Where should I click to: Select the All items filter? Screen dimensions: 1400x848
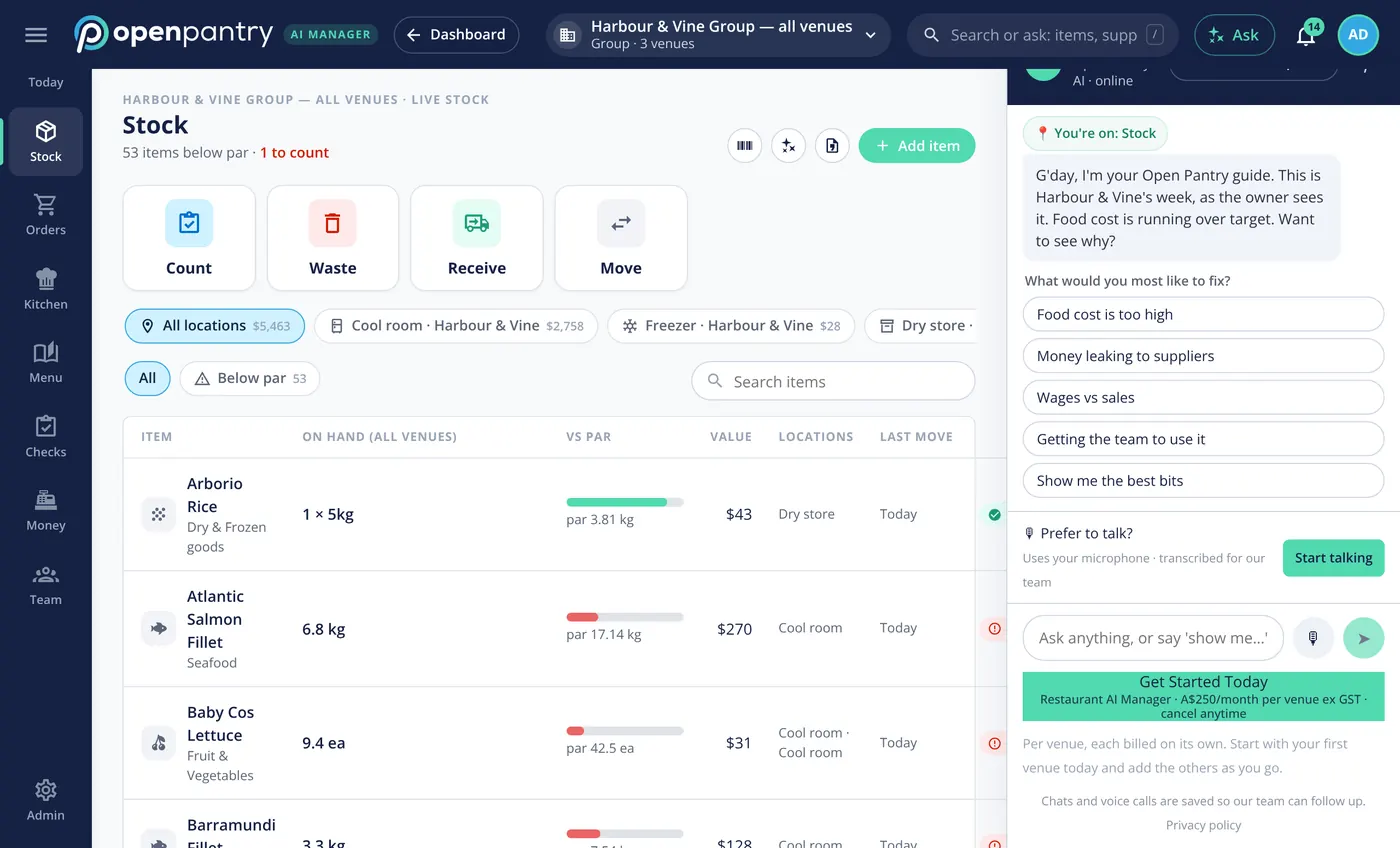pos(148,379)
